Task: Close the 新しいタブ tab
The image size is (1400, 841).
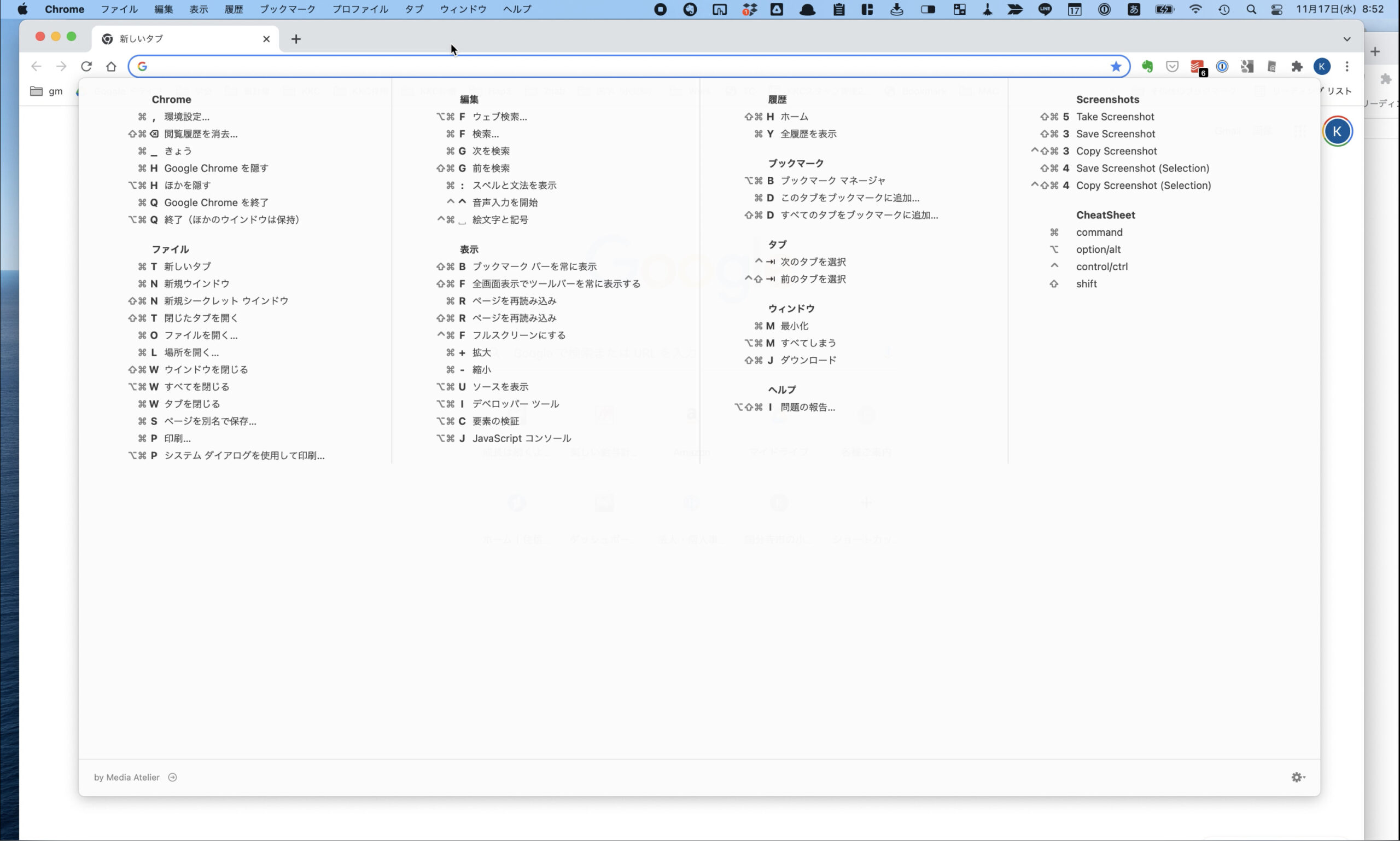Action: click(x=266, y=38)
